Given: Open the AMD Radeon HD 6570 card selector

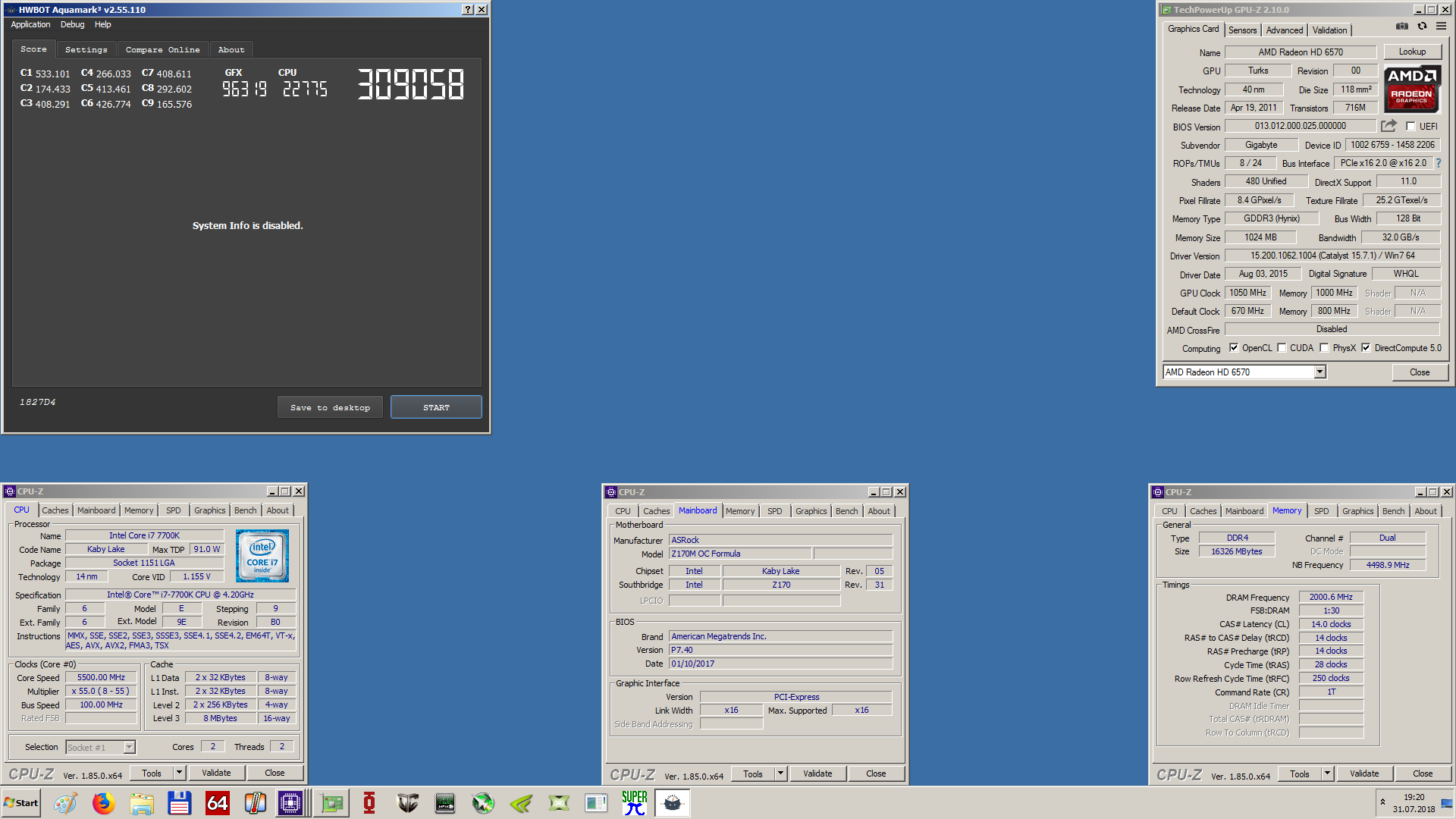Looking at the screenshot, I should coord(1244,372).
